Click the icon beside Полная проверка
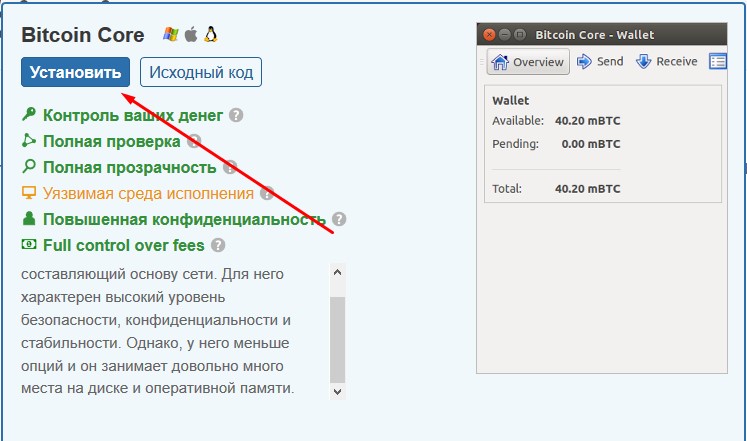This screenshot has width=747, height=441. click(x=29, y=140)
